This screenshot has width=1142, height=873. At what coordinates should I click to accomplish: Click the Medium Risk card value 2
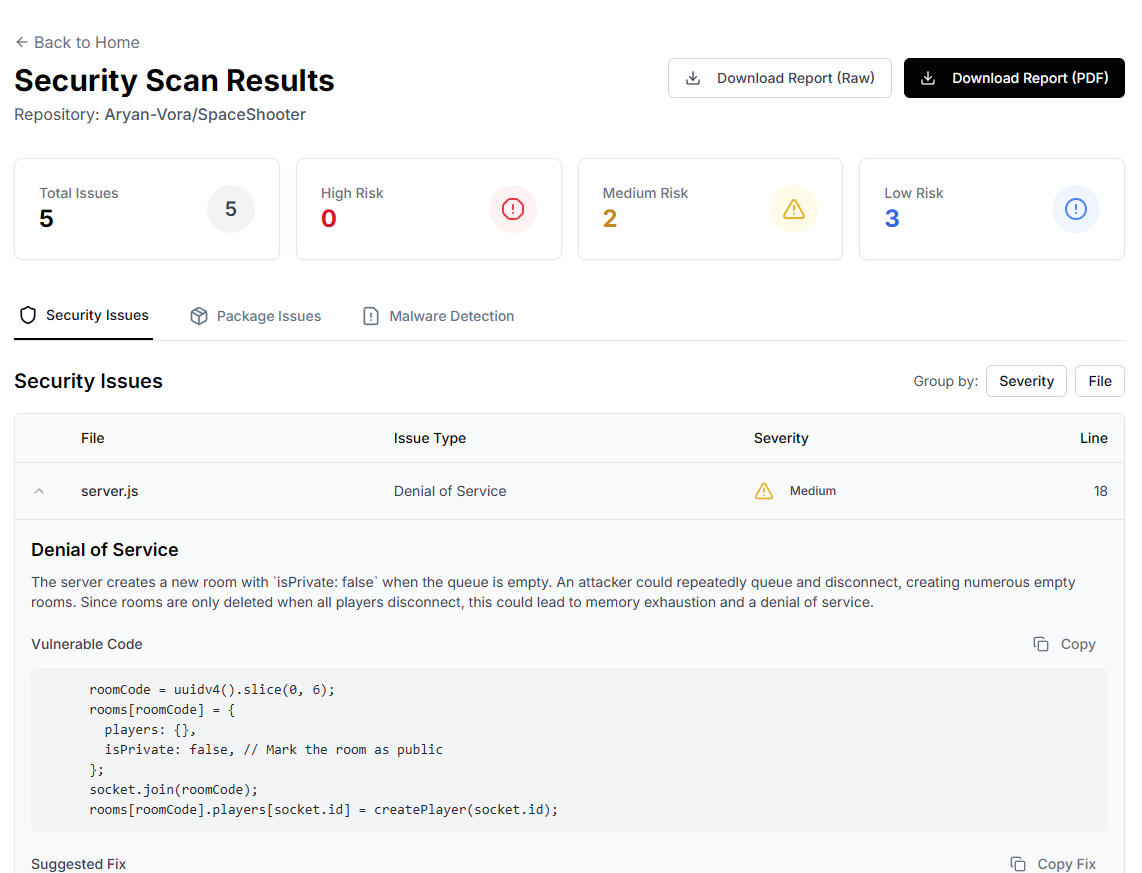[x=610, y=218]
